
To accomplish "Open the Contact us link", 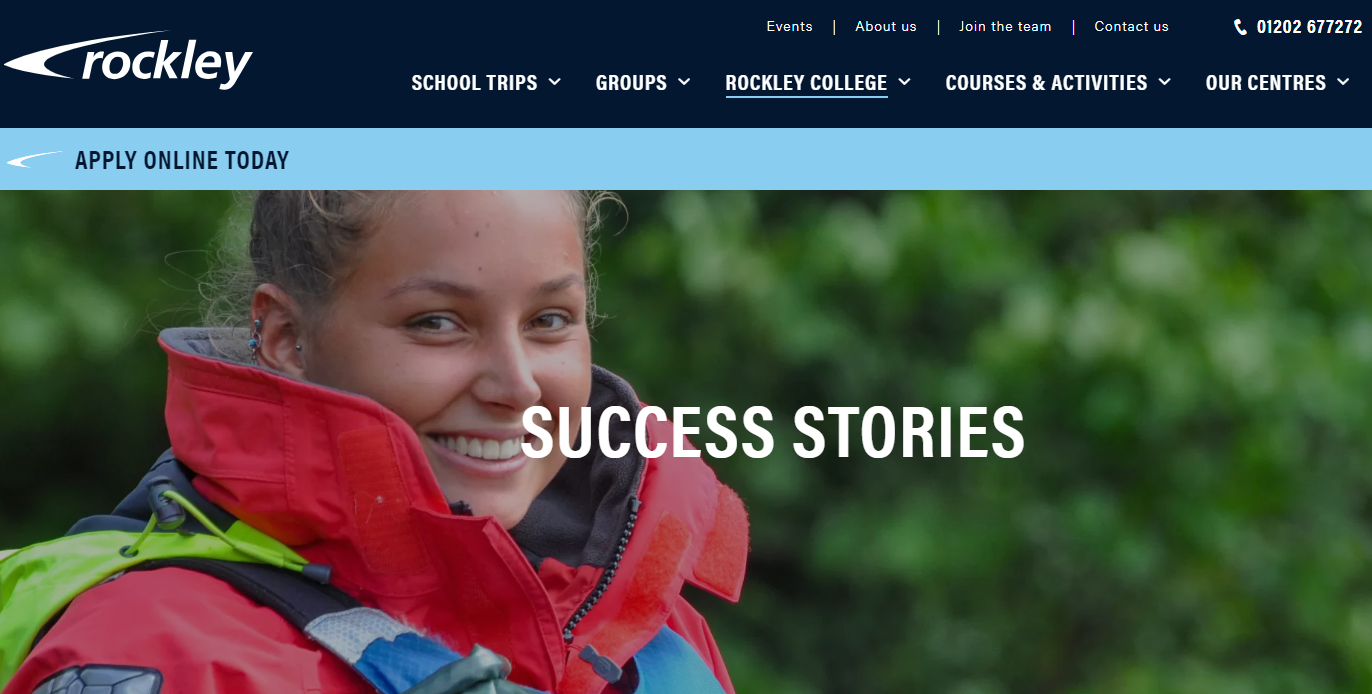I will click(1131, 27).
